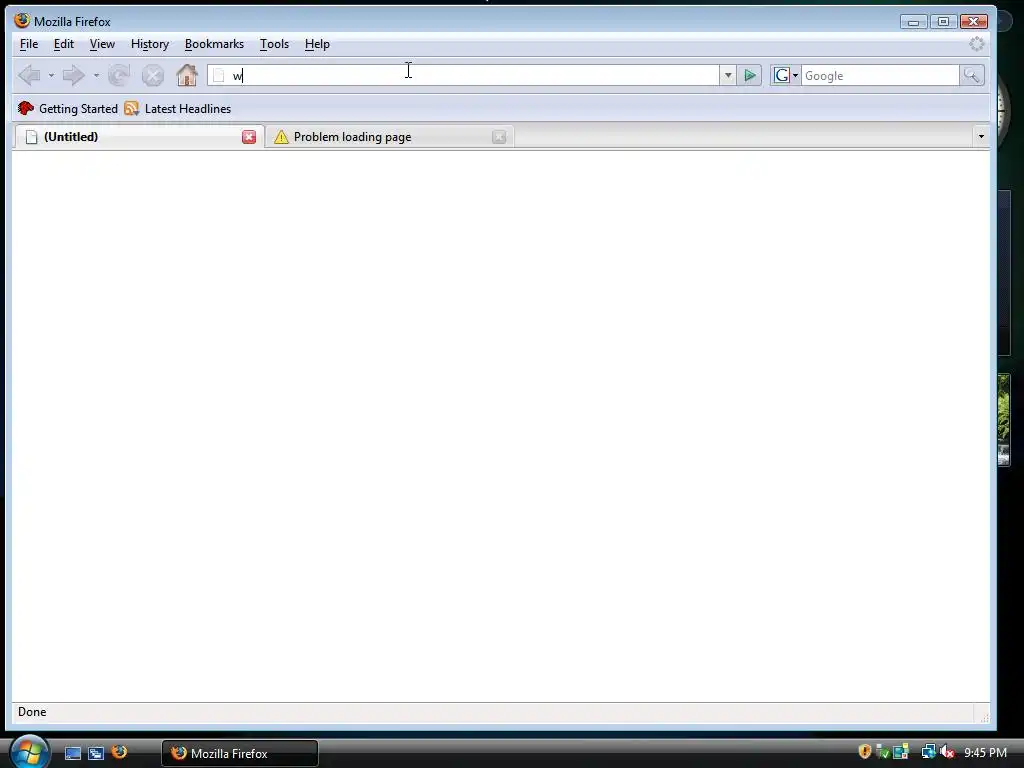Click the Back navigation arrow
The height and width of the screenshot is (768, 1024).
coord(29,76)
